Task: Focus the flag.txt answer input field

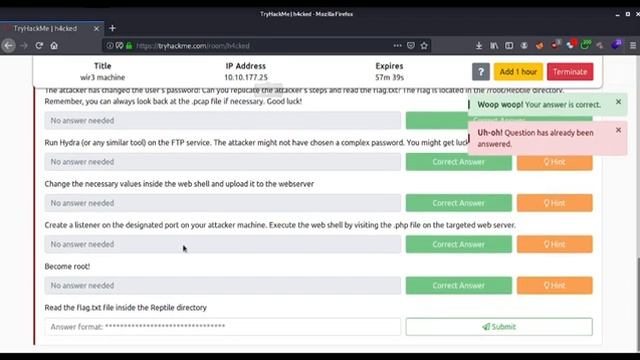Action: click(x=223, y=327)
